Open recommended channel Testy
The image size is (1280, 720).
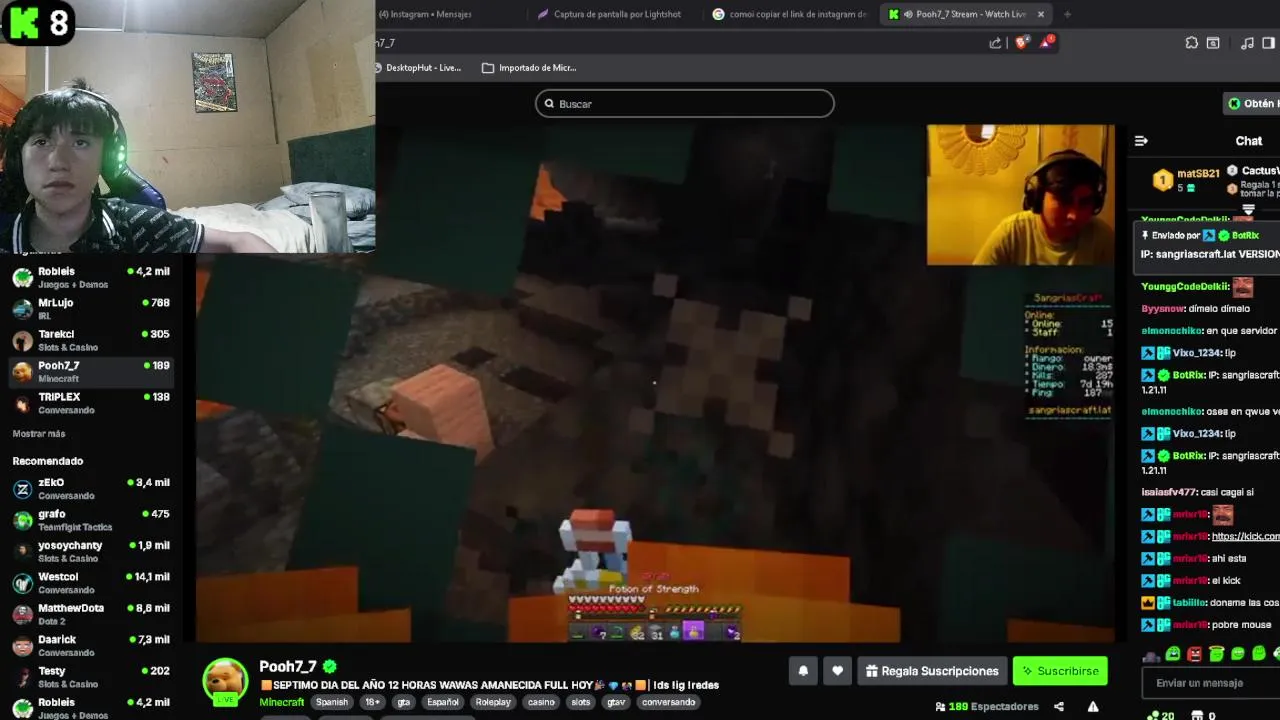(x=91, y=677)
